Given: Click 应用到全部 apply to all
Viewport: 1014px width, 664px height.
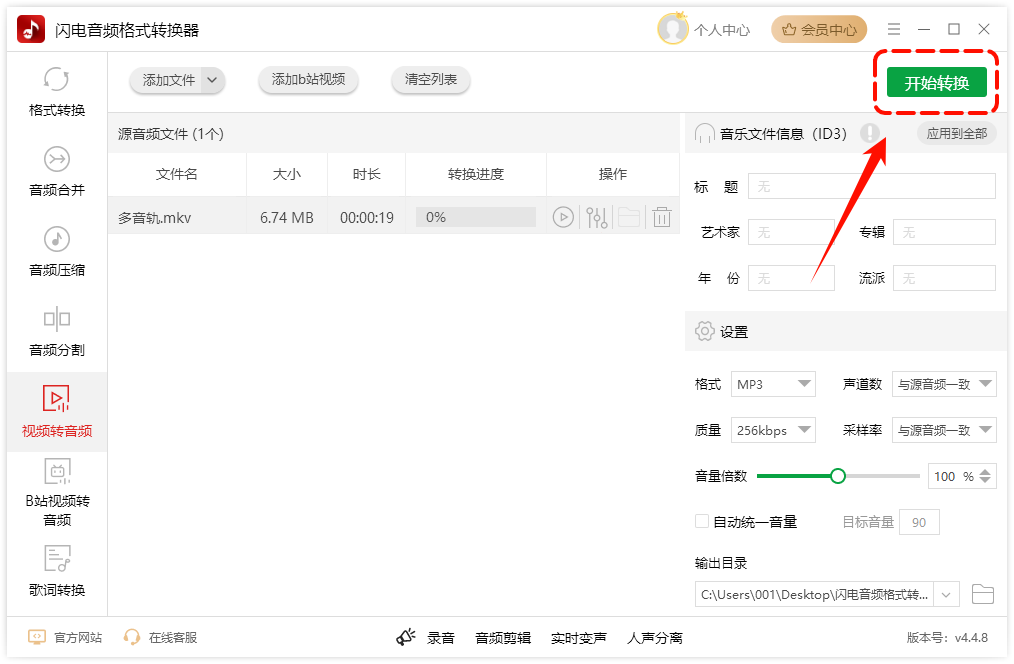Looking at the screenshot, I should pos(956,133).
